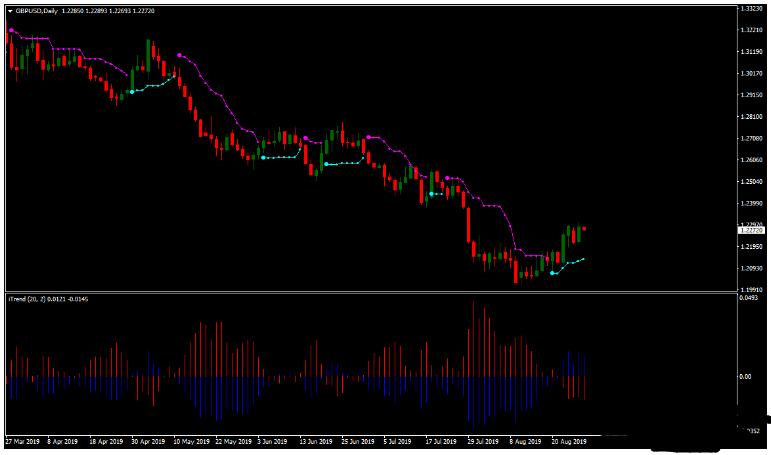
Task: Click the 17 Jul 2019 date label
Action: 441,442
